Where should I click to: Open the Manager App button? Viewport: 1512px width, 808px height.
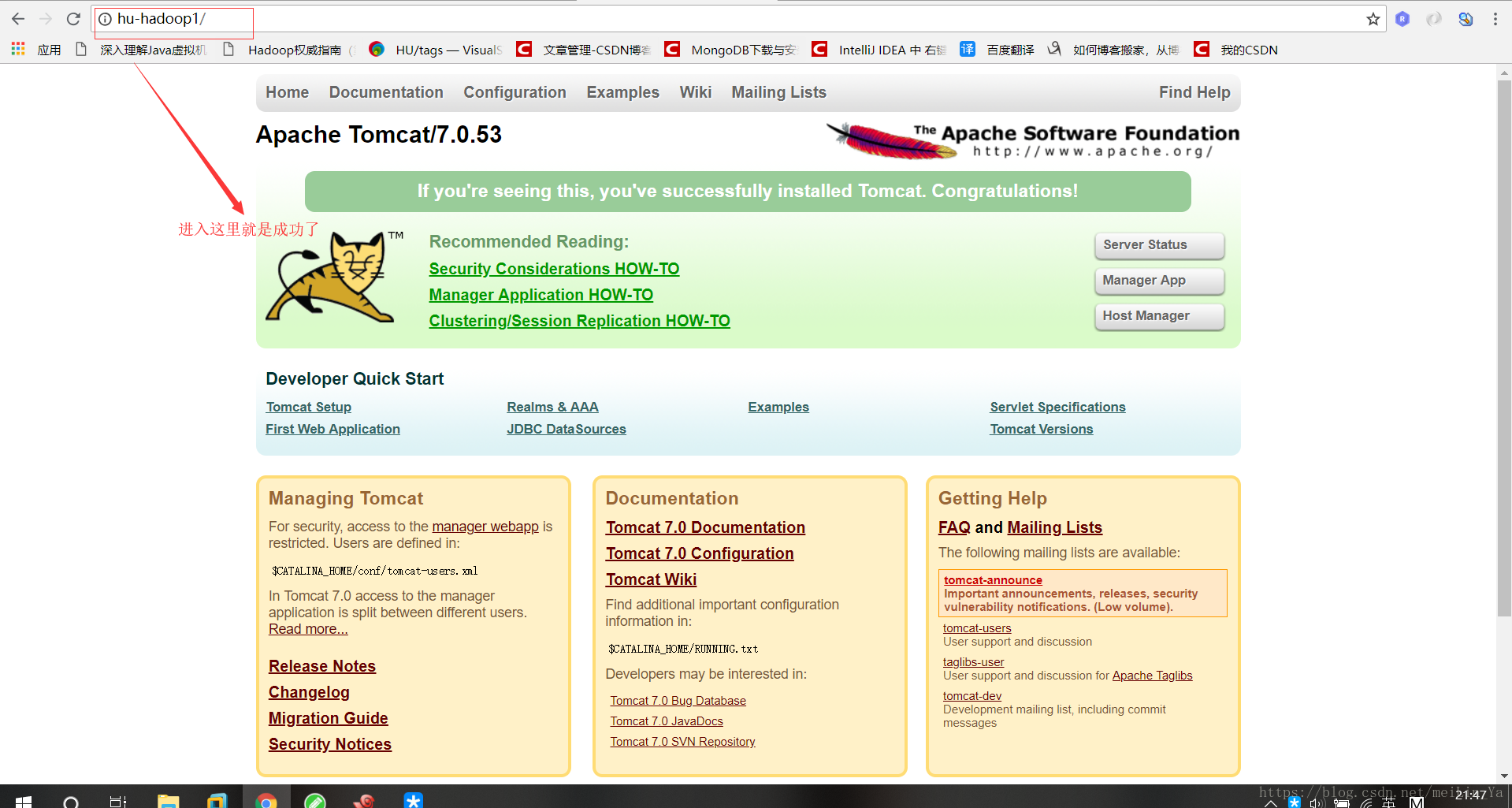(1159, 281)
